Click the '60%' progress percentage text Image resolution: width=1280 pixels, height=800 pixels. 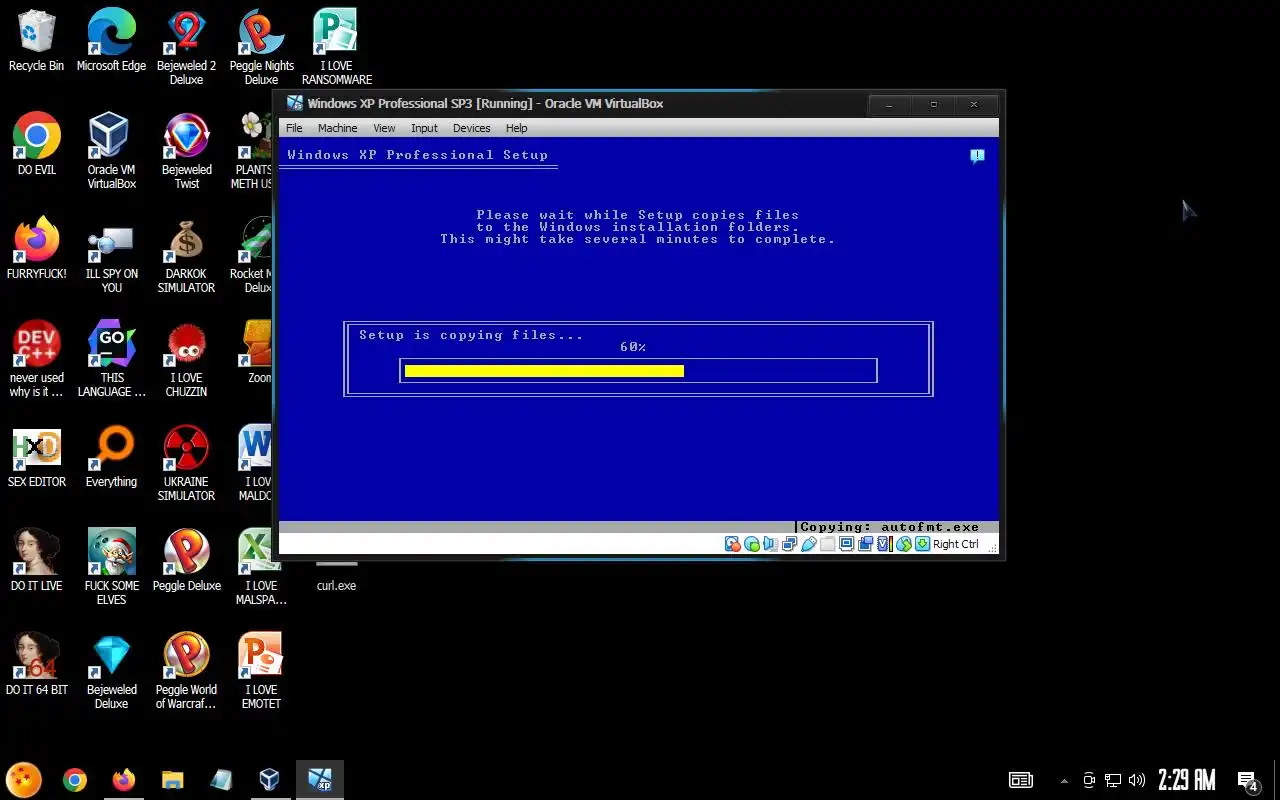tap(633, 347)
